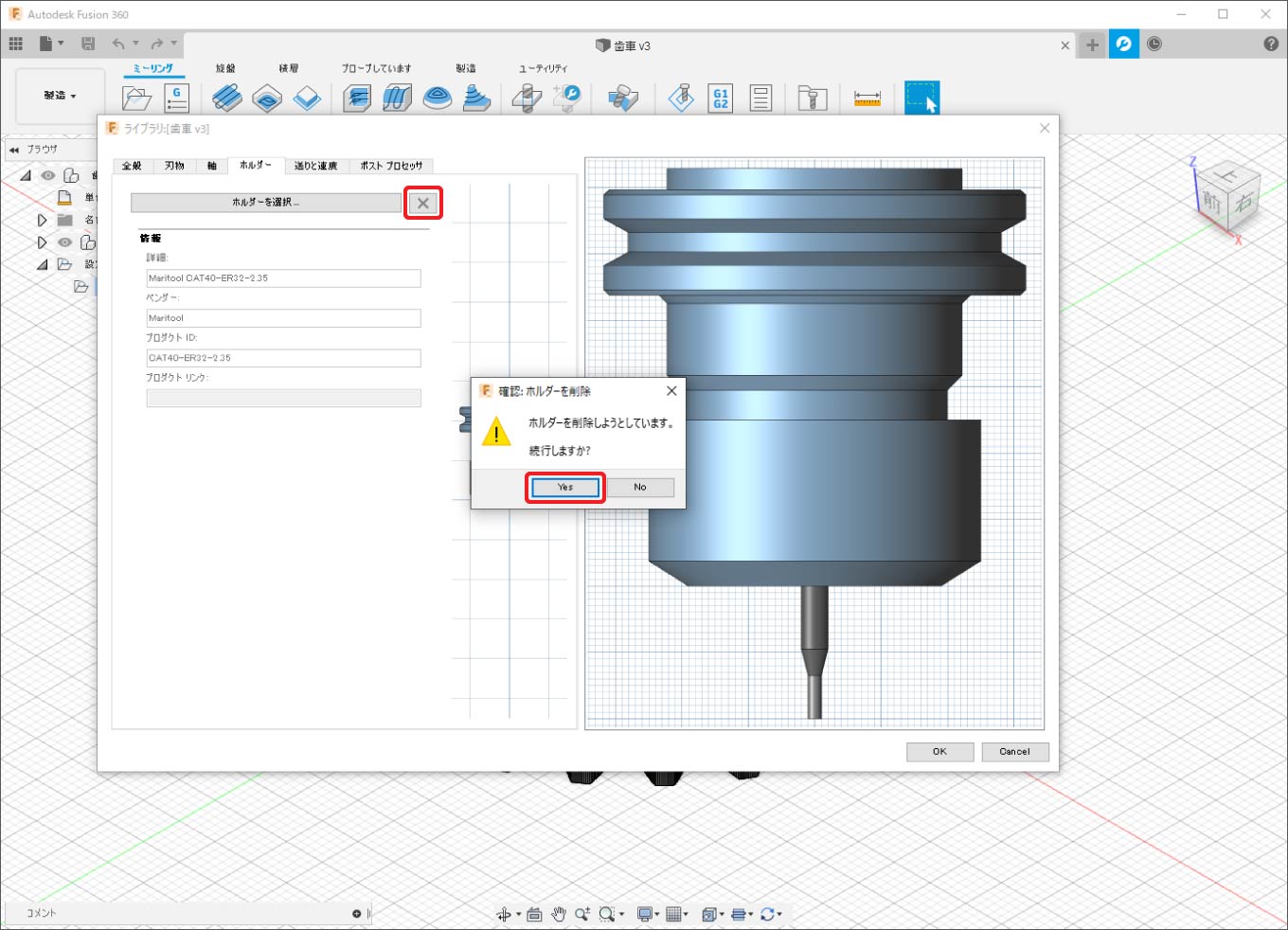Click the Save disk icon
The width and height of the screenshot is (1288, 930).
88,44
